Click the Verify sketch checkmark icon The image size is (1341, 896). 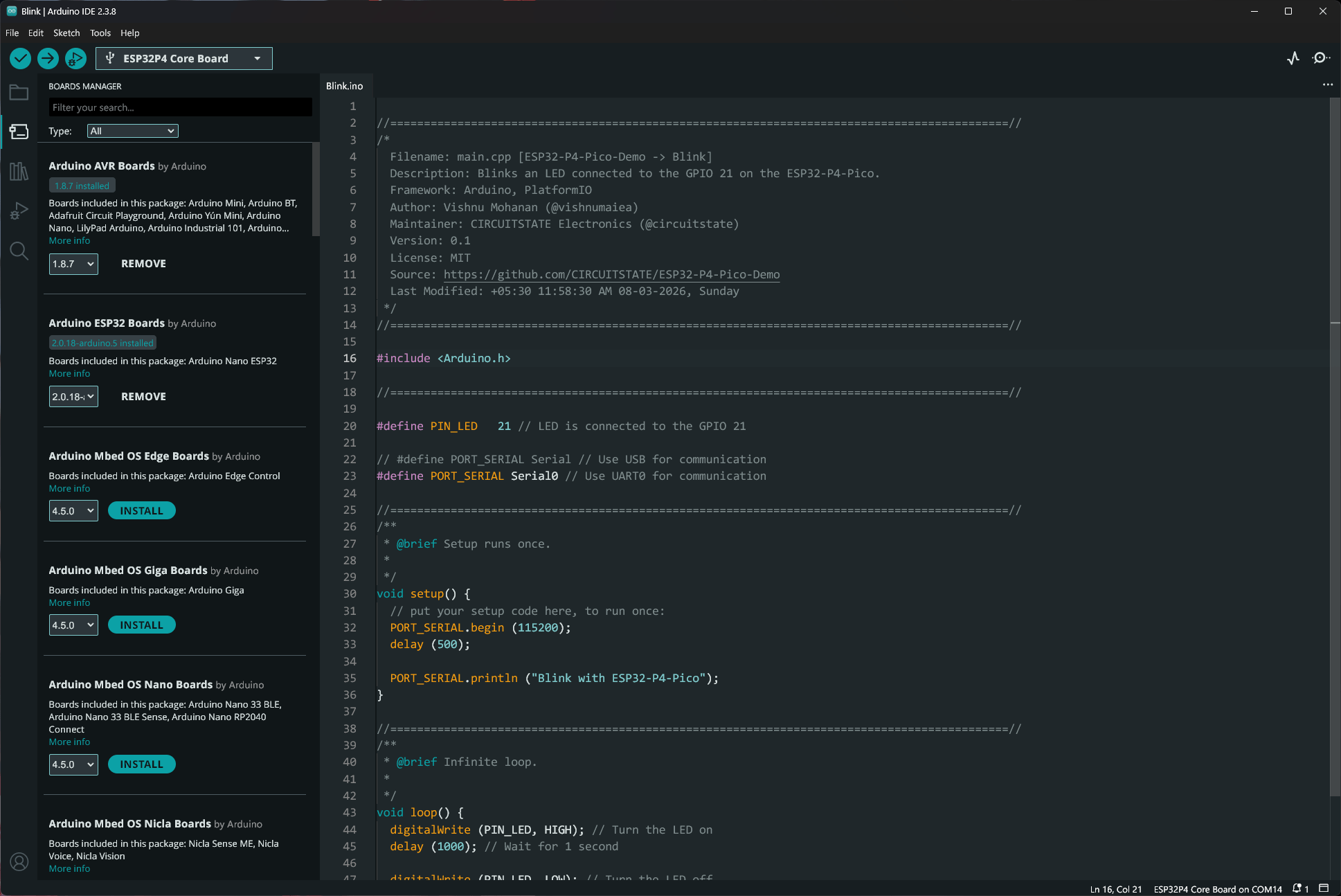(x=20, y=59)
